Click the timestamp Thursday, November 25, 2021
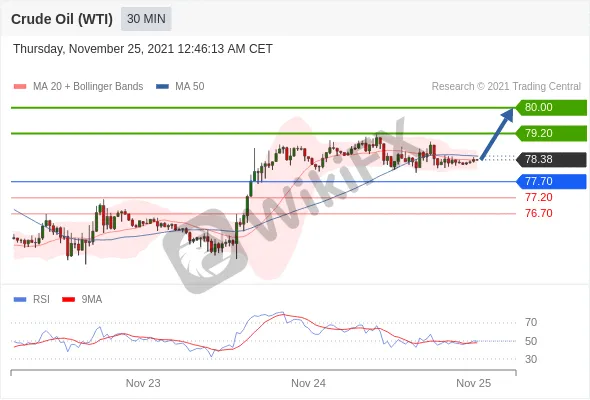 [x=143, y=49]
